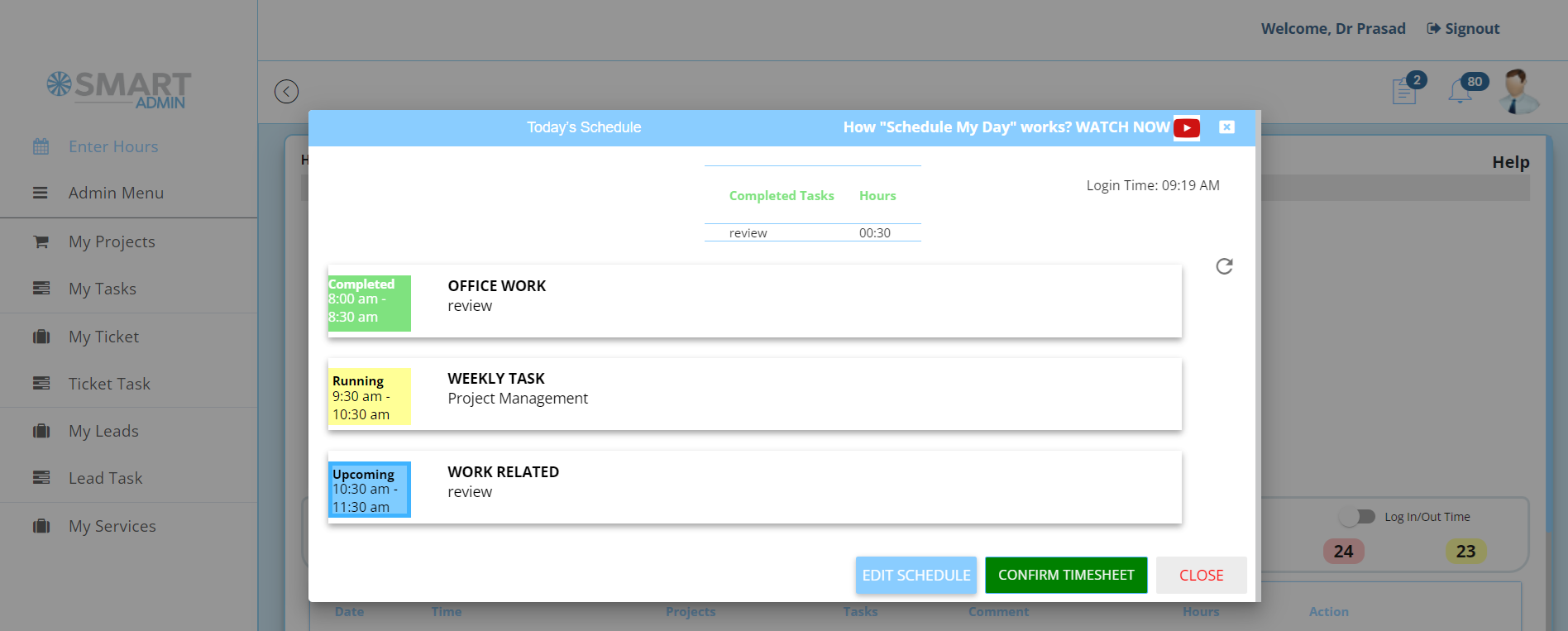Click the YouTube play icon in header
This screenshot has width=1568, height=631.
click(x=1186, y=128)
